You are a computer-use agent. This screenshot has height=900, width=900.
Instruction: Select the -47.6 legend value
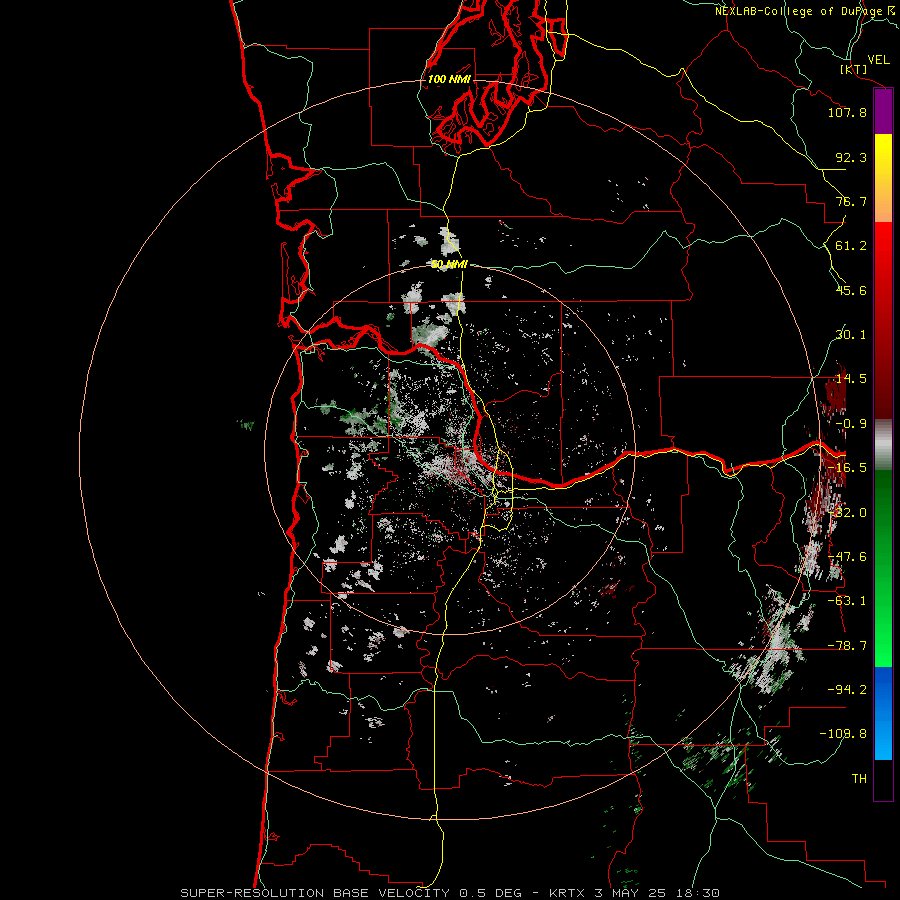tap(847, 557)
